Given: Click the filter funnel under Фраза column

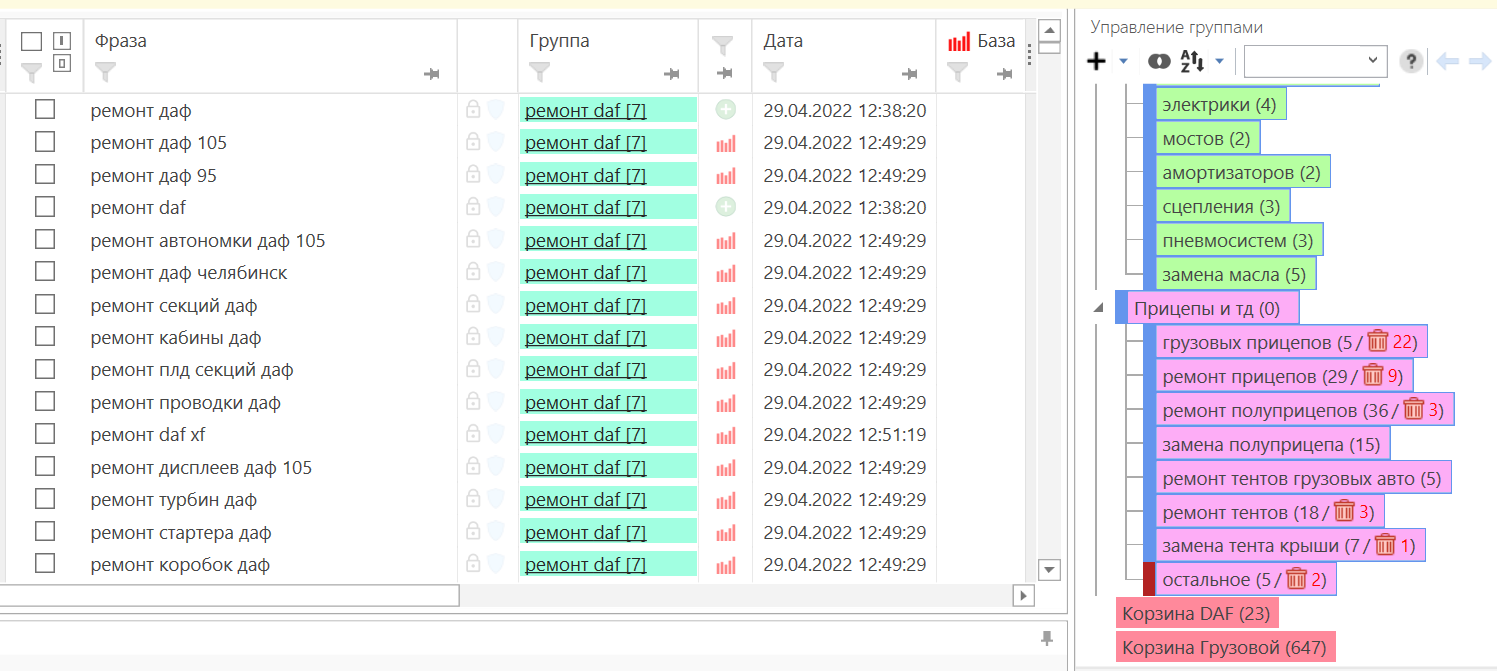Looking at the screenshot, I should click(105, 72).
